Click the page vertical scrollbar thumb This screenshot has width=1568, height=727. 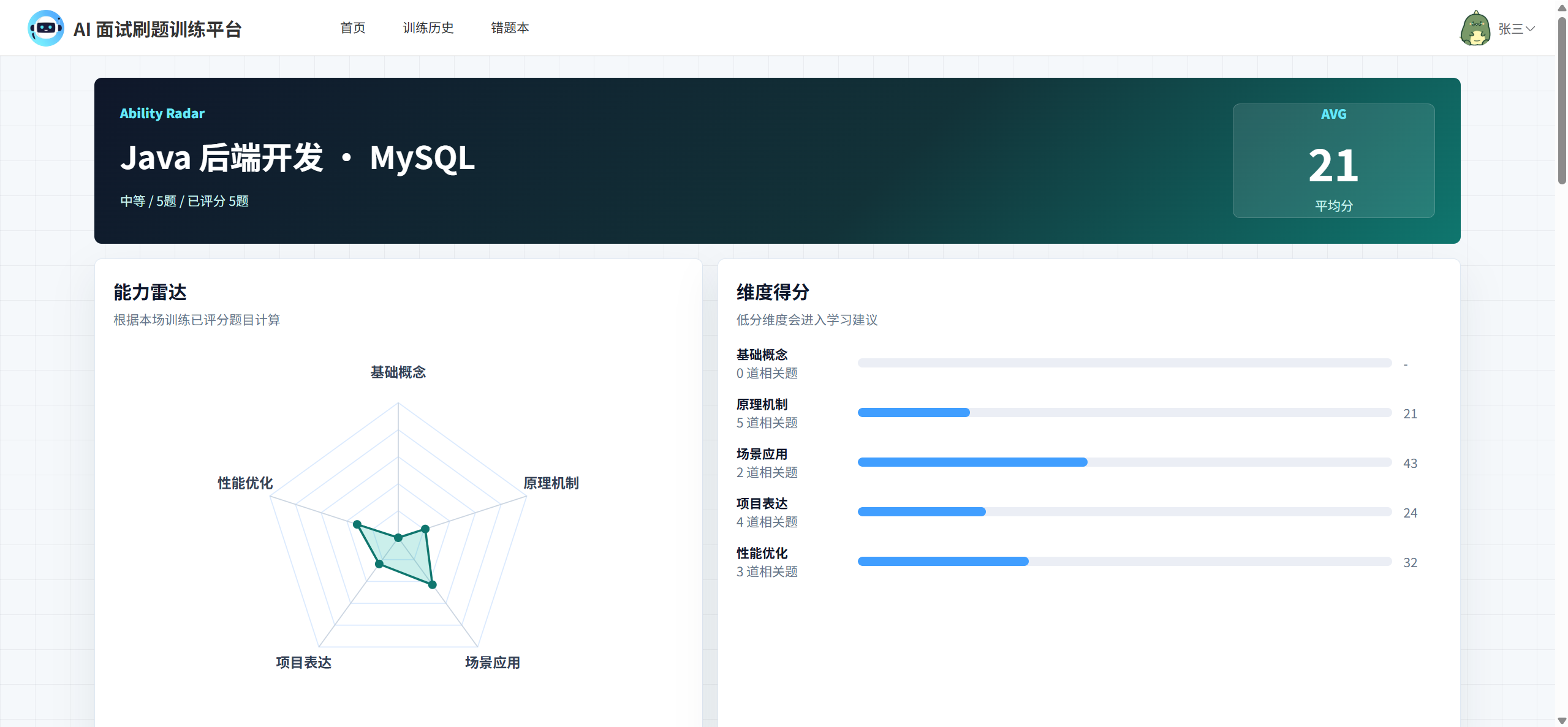[x=1562, y=100]
